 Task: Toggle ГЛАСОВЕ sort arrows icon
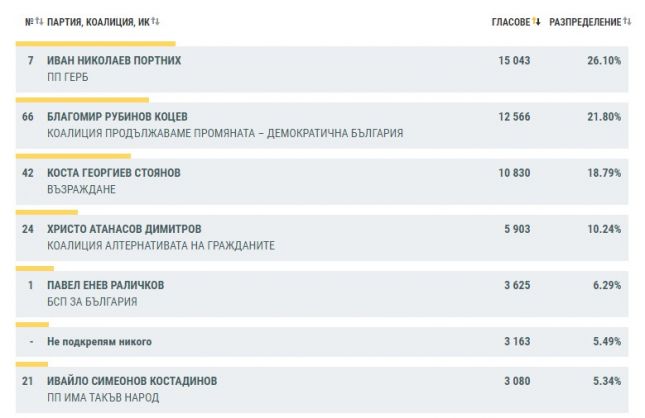536,21
